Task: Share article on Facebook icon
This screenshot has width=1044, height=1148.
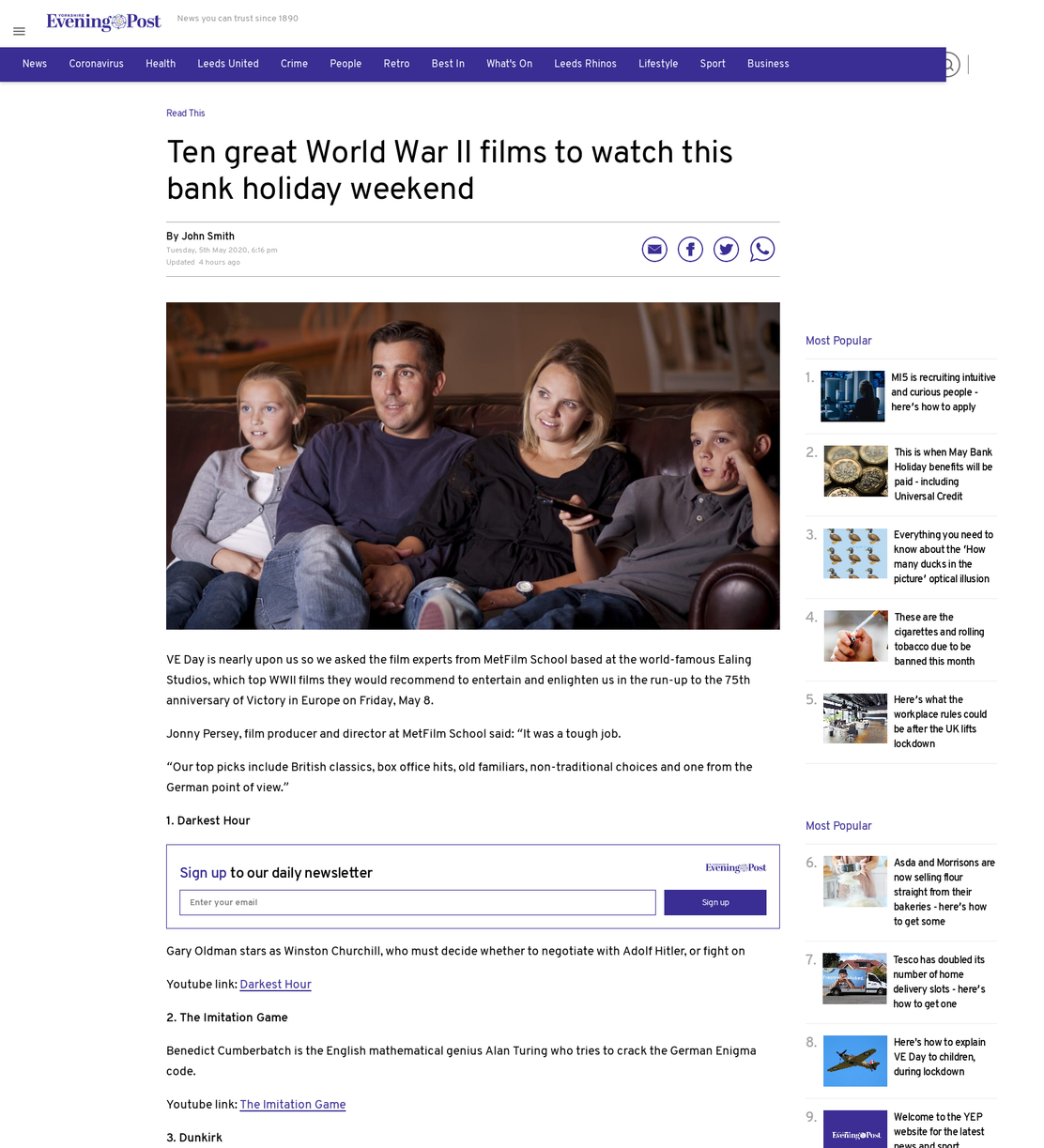Action: pos(690,249)
